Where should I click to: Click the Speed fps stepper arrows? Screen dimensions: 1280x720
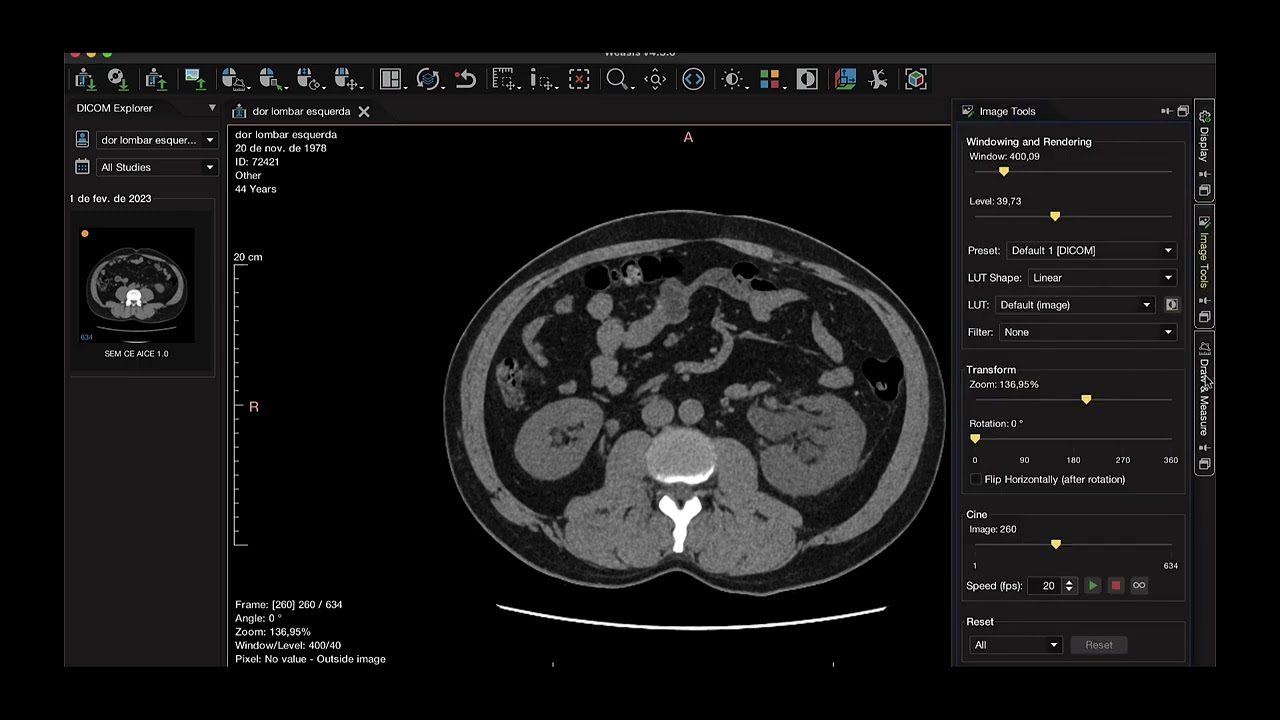point(1069,586)
